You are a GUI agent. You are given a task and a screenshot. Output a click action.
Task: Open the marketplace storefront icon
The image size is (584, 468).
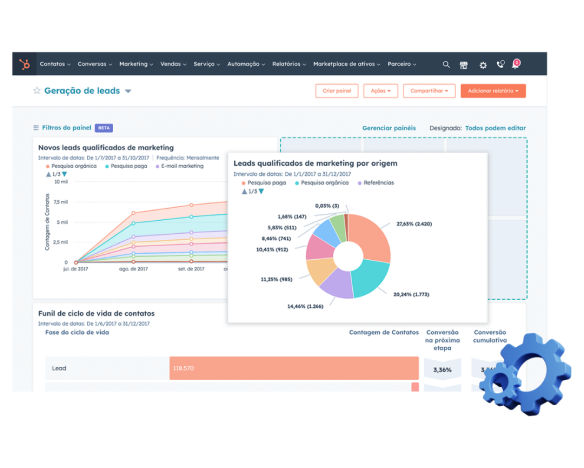coord(464,65)
